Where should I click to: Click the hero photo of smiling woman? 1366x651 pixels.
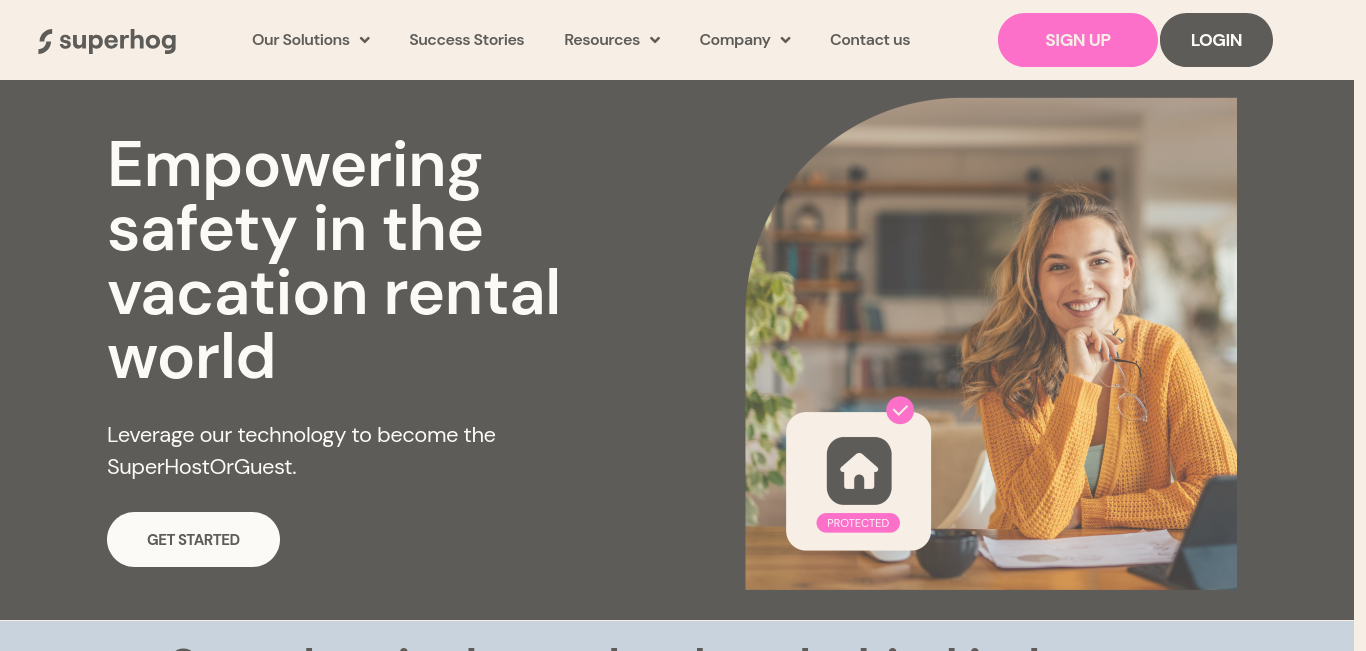[991, 343]
